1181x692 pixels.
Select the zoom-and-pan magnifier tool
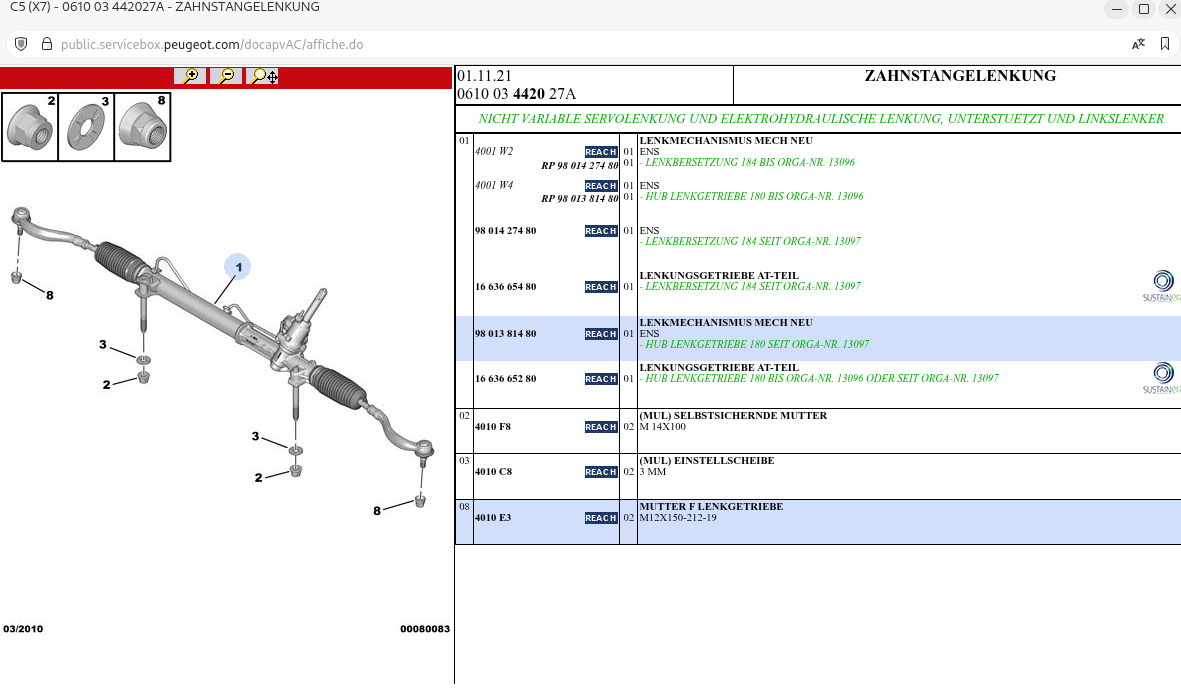(x=263, y=76)
